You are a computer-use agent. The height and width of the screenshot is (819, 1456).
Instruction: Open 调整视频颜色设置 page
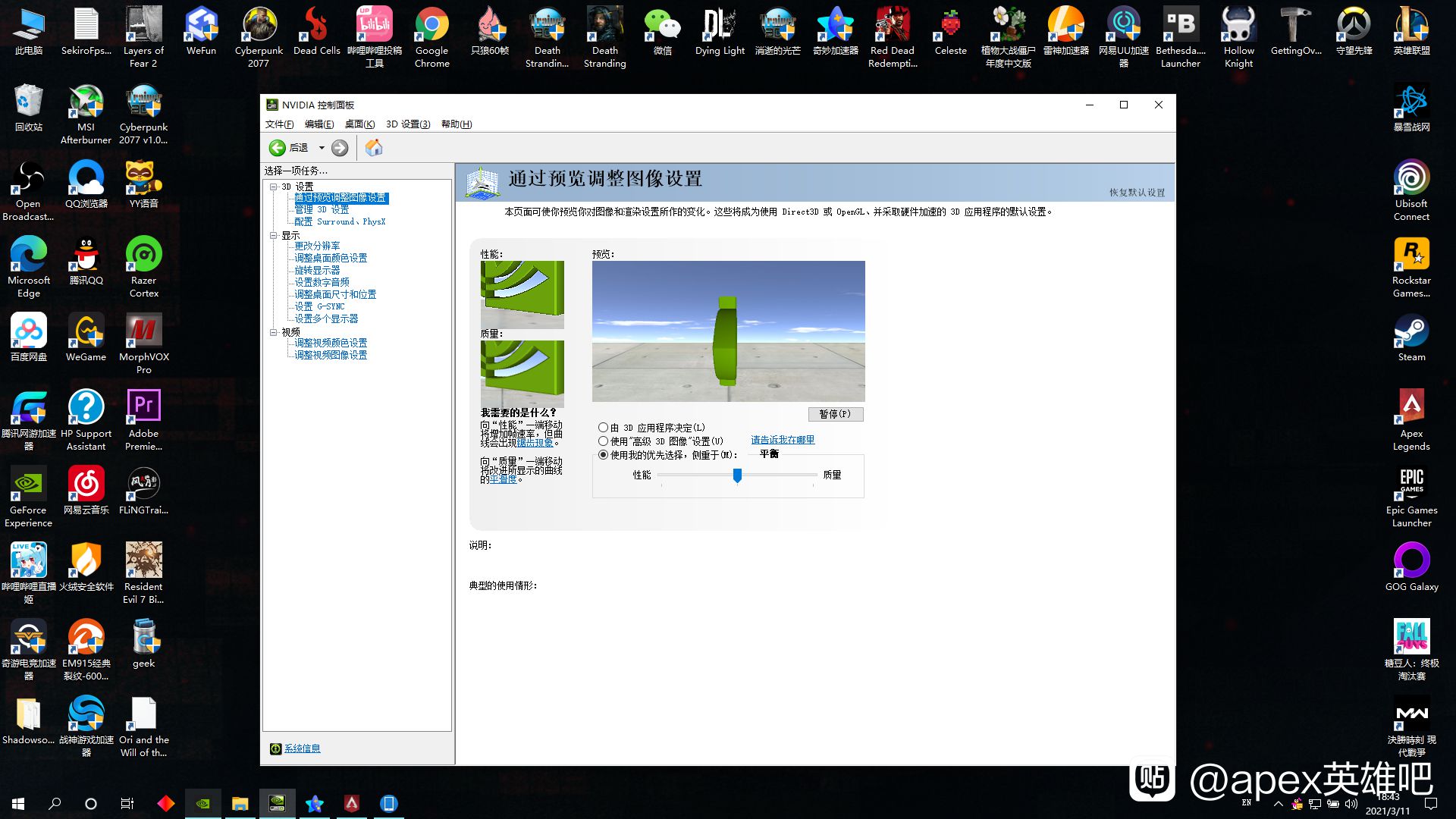click(331, 344)
